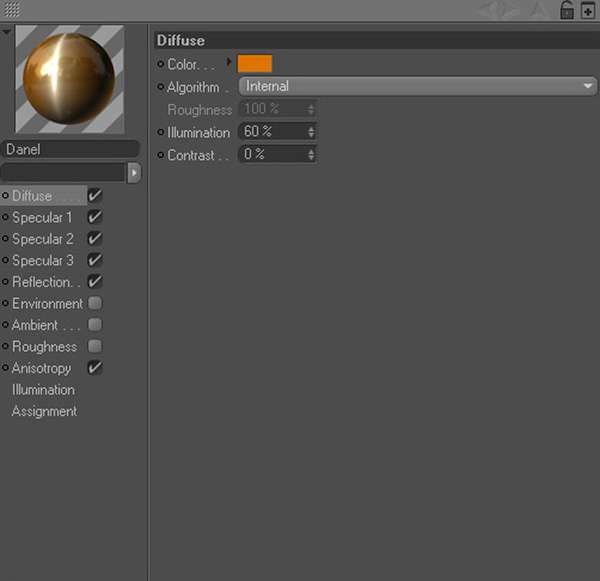Uncheck the Specular 1 checkbox
The image size is (600, 581).
(x=95, y=217)
